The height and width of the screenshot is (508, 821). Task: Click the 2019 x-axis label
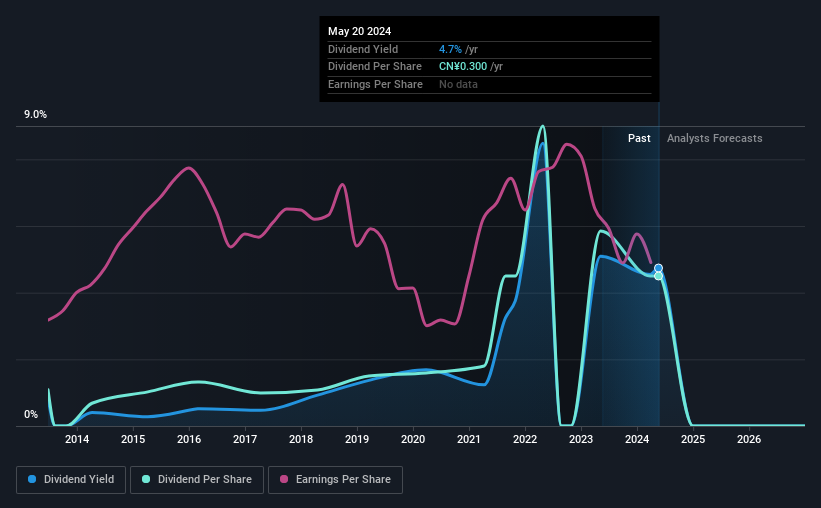[x=357, y=439]
